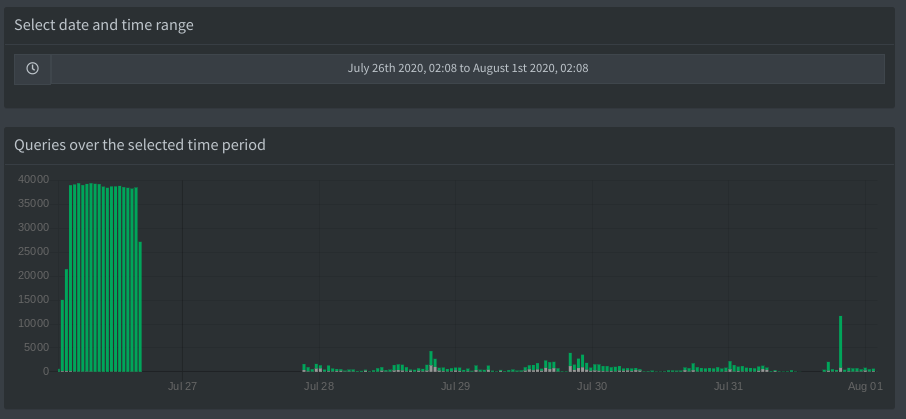906x419 pixels.
Task: Click the 35000 y-axis value
Action: pyautogui.click(x=34, y=203)
